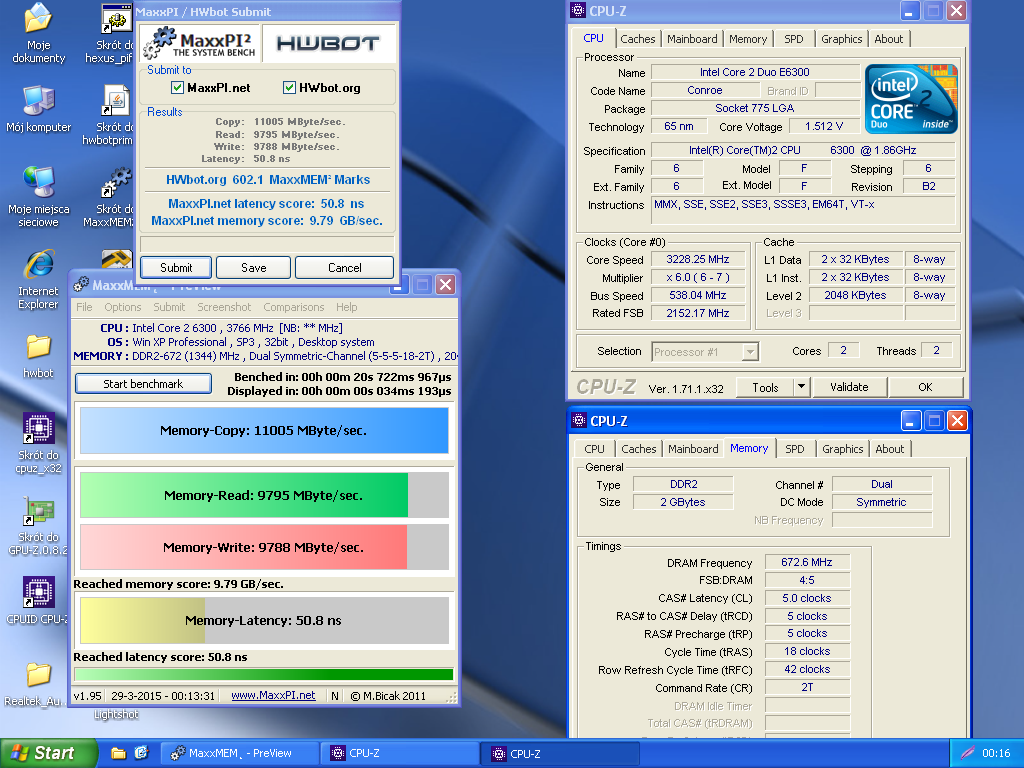Click the HWBOT logo banner
Image resolution: width=1024 pixels, height=768 pixels.
click(x=328, y=44)
